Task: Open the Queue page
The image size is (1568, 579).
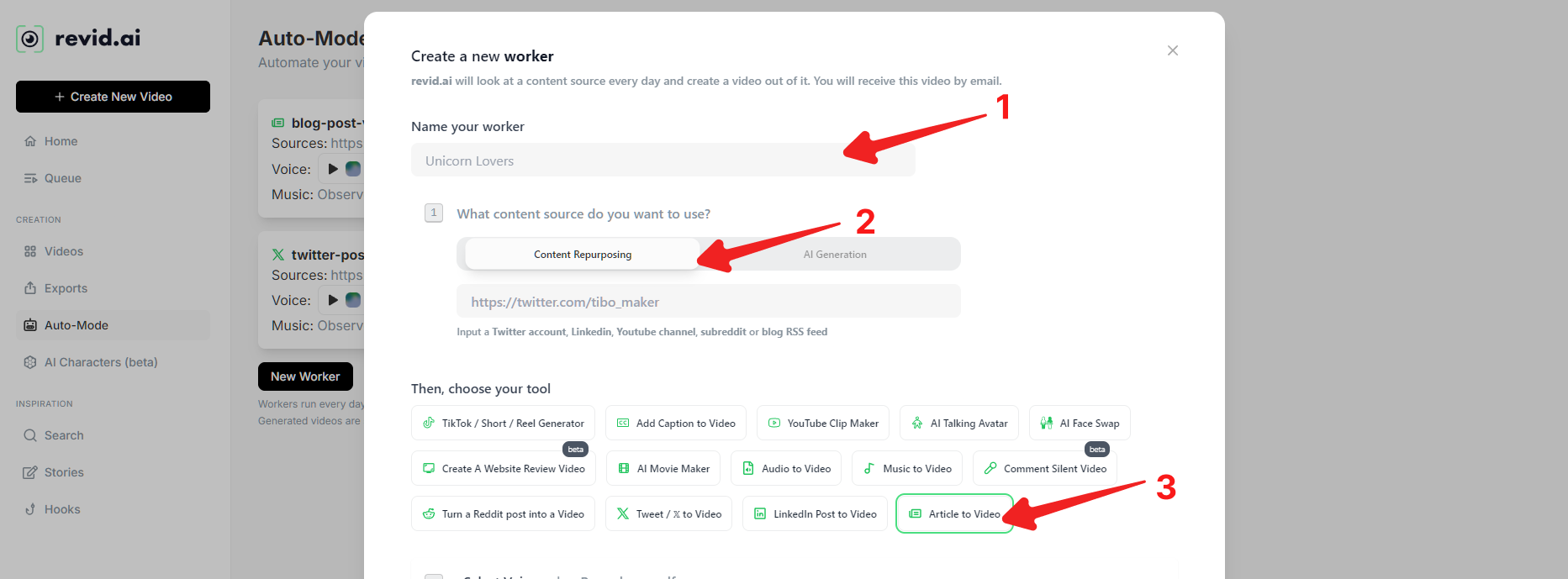Action: coord(62,178)
